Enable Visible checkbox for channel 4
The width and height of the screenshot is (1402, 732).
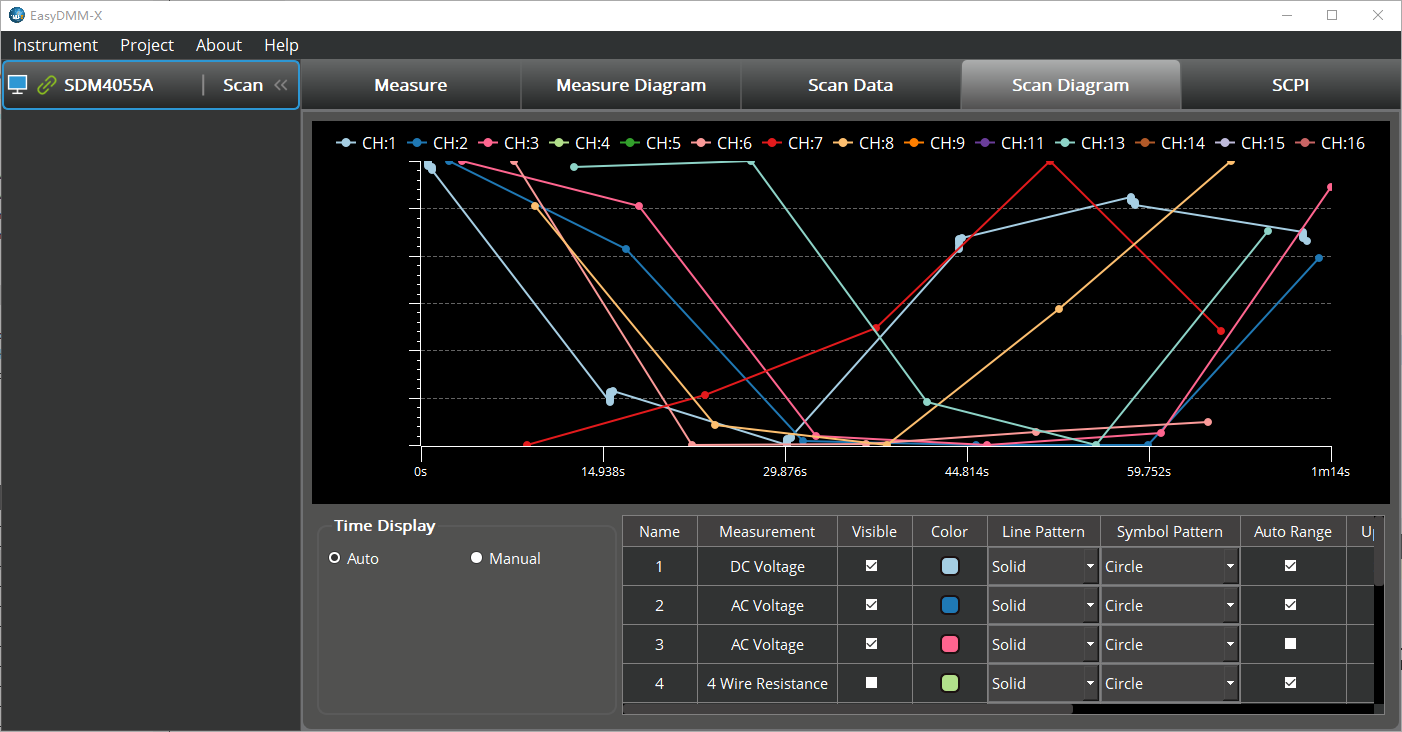click(x=872, y=683)
